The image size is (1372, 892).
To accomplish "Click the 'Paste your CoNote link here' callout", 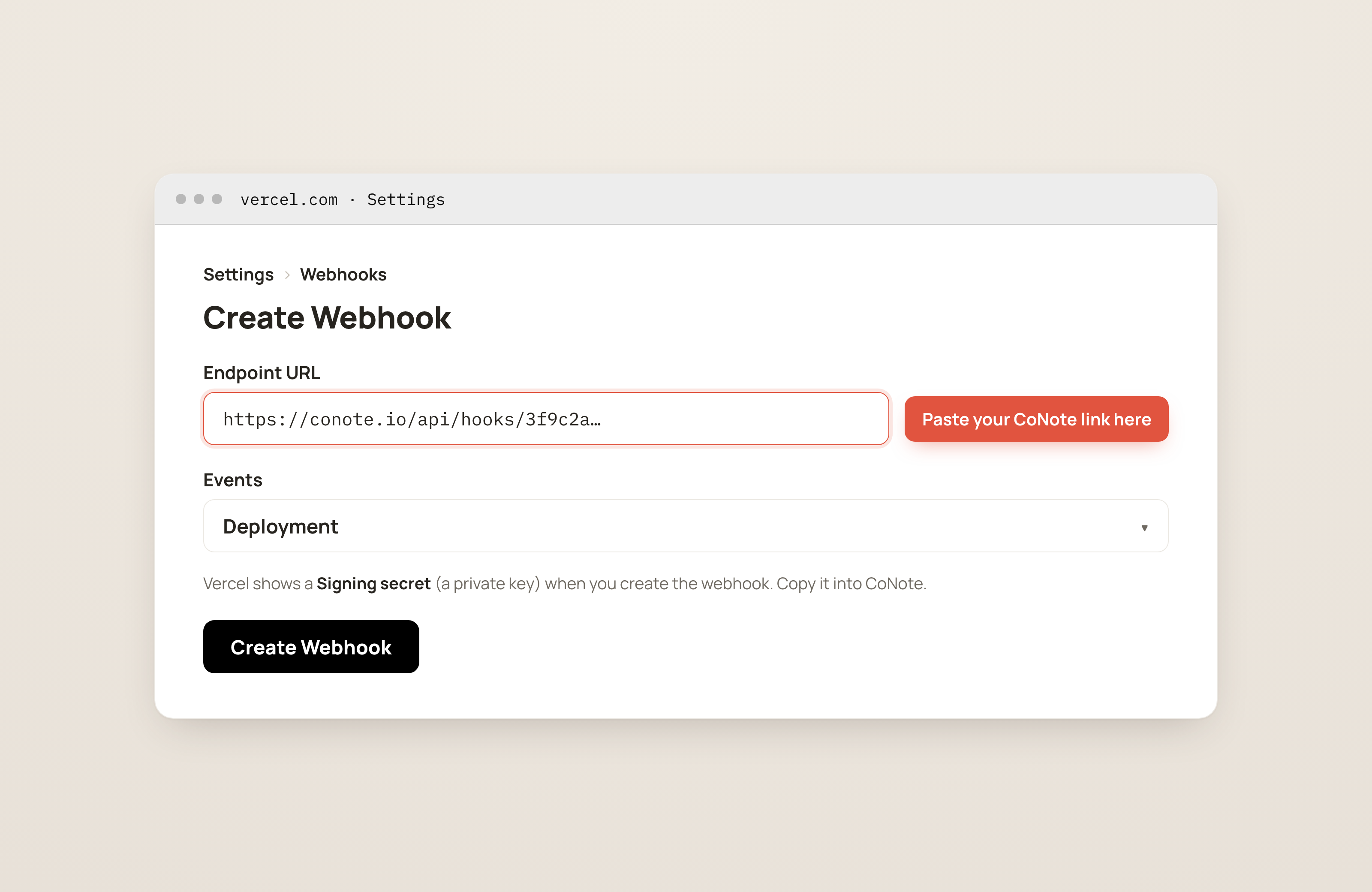I will coord(1036,419).
